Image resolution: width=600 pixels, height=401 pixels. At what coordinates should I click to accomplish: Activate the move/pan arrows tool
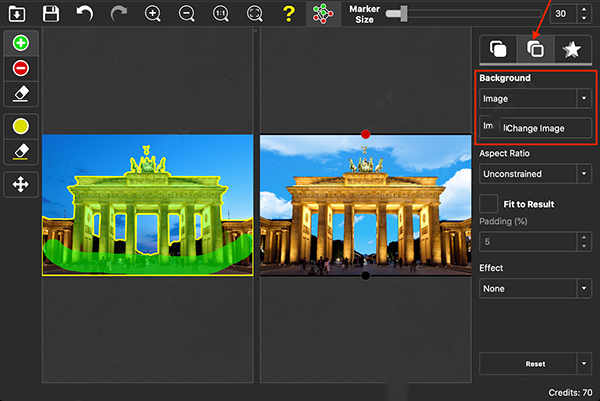(x=21, y=184)
